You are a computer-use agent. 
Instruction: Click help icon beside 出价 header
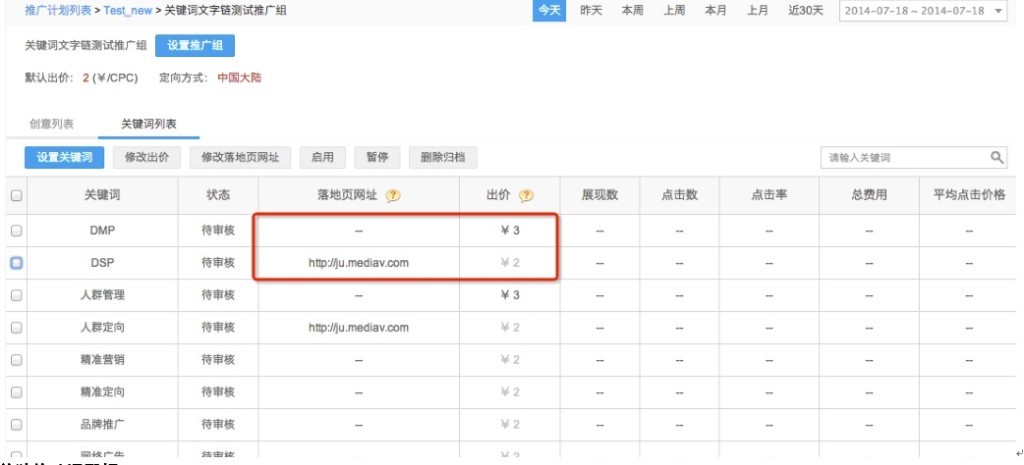coord(526,196)
